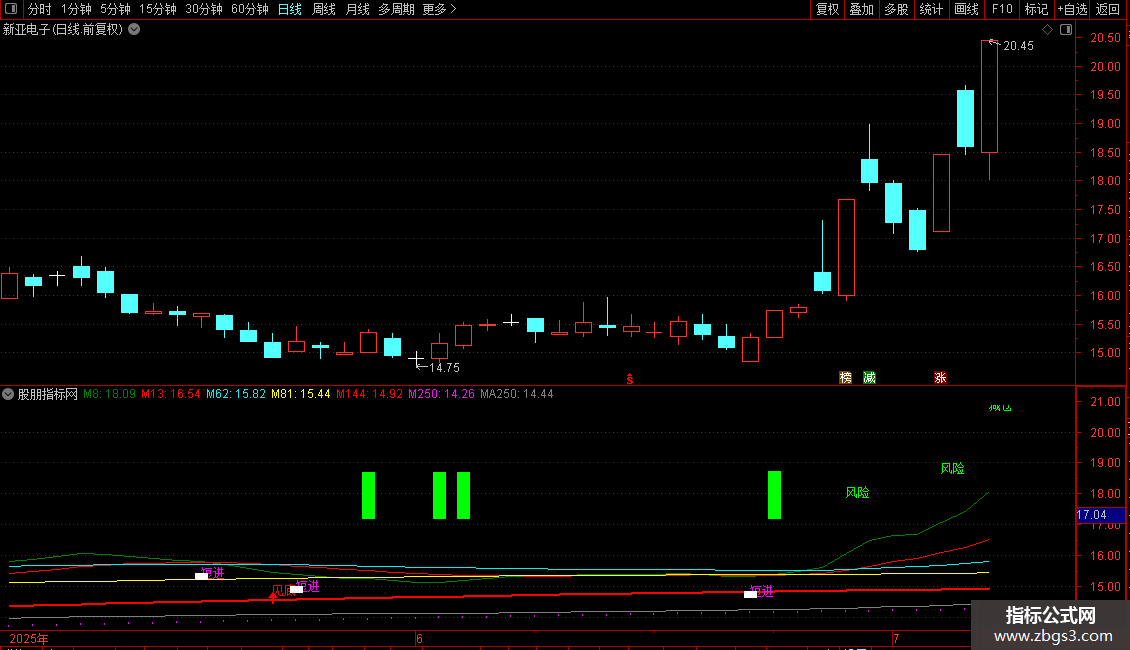The width and height of the screenshot is (1130, 650).
Task: Open the 多周期 multi-period view
Action: coord(396,9)
